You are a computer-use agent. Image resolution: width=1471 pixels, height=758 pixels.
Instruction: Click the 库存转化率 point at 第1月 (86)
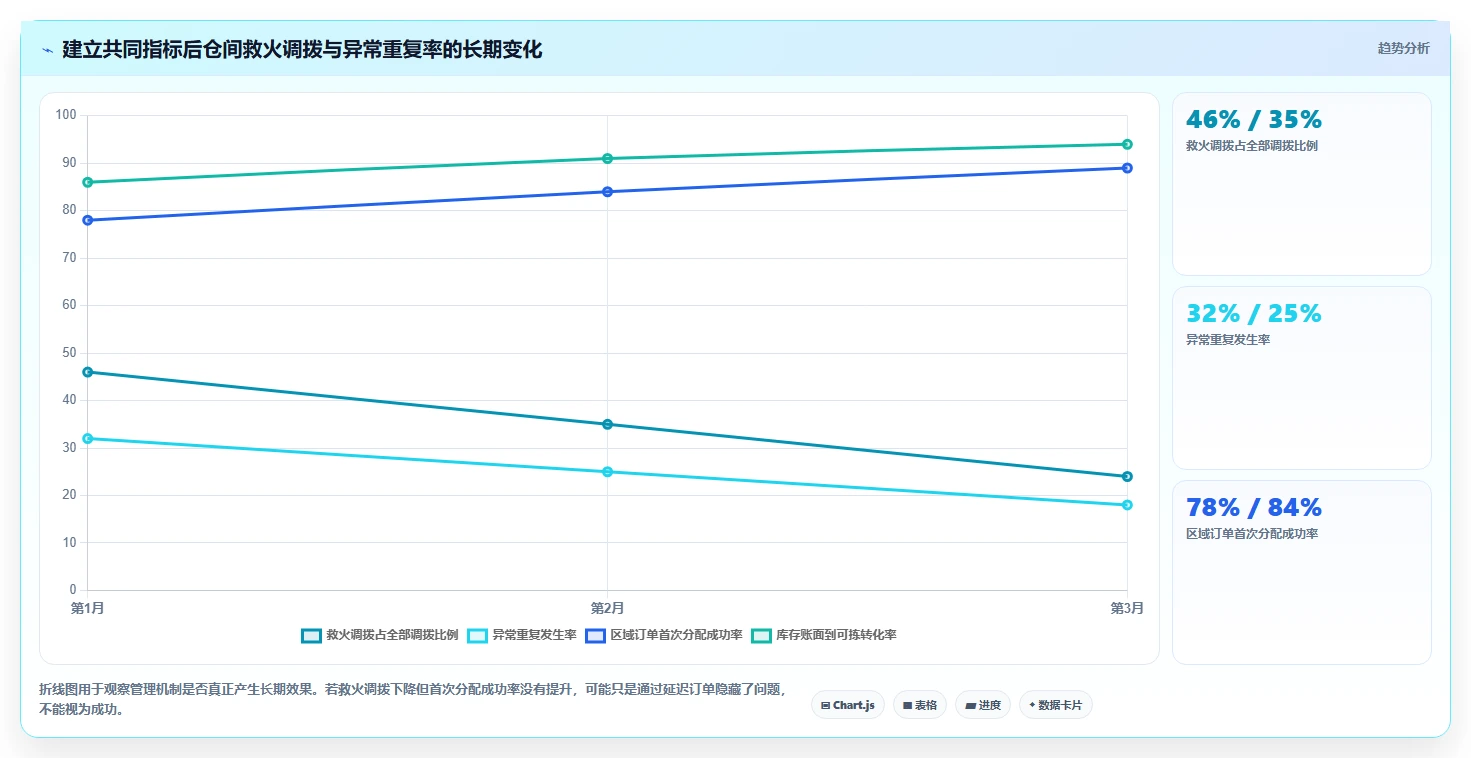(x=87, y=182)
